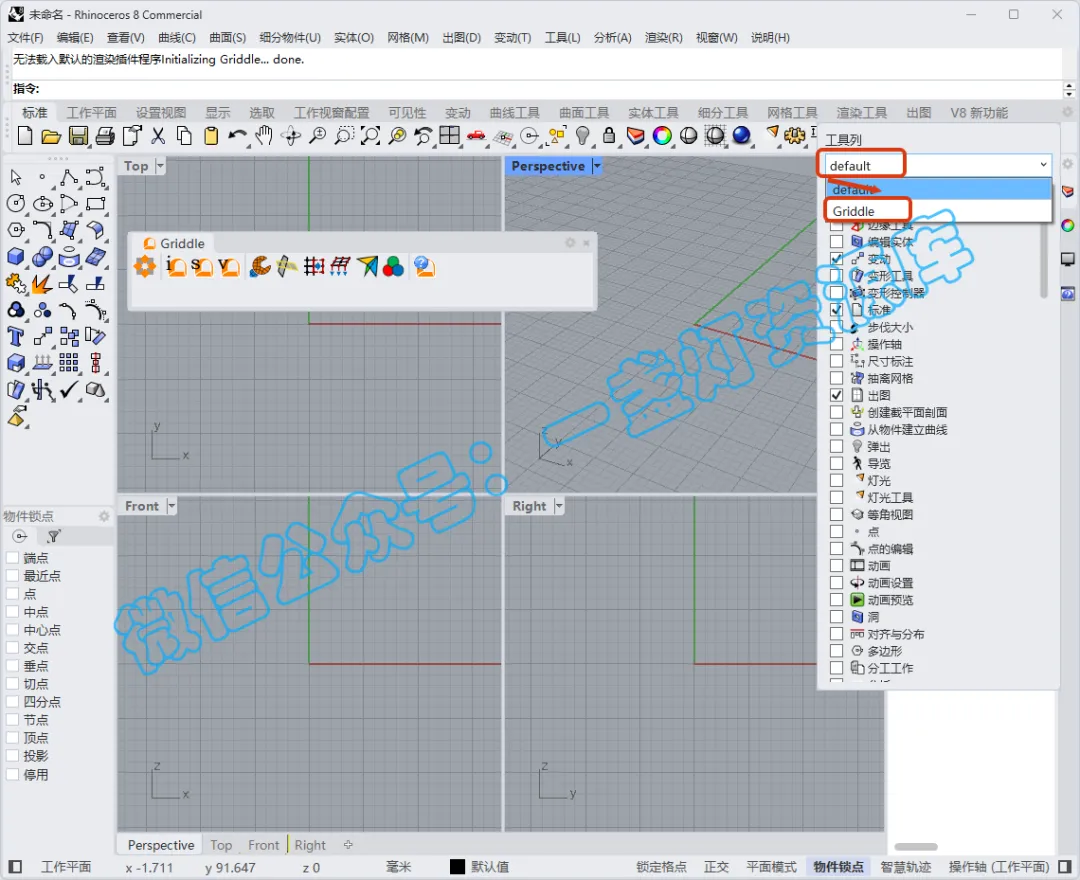Switch to the 曲线工具 toolbar tab

(515, 113)
